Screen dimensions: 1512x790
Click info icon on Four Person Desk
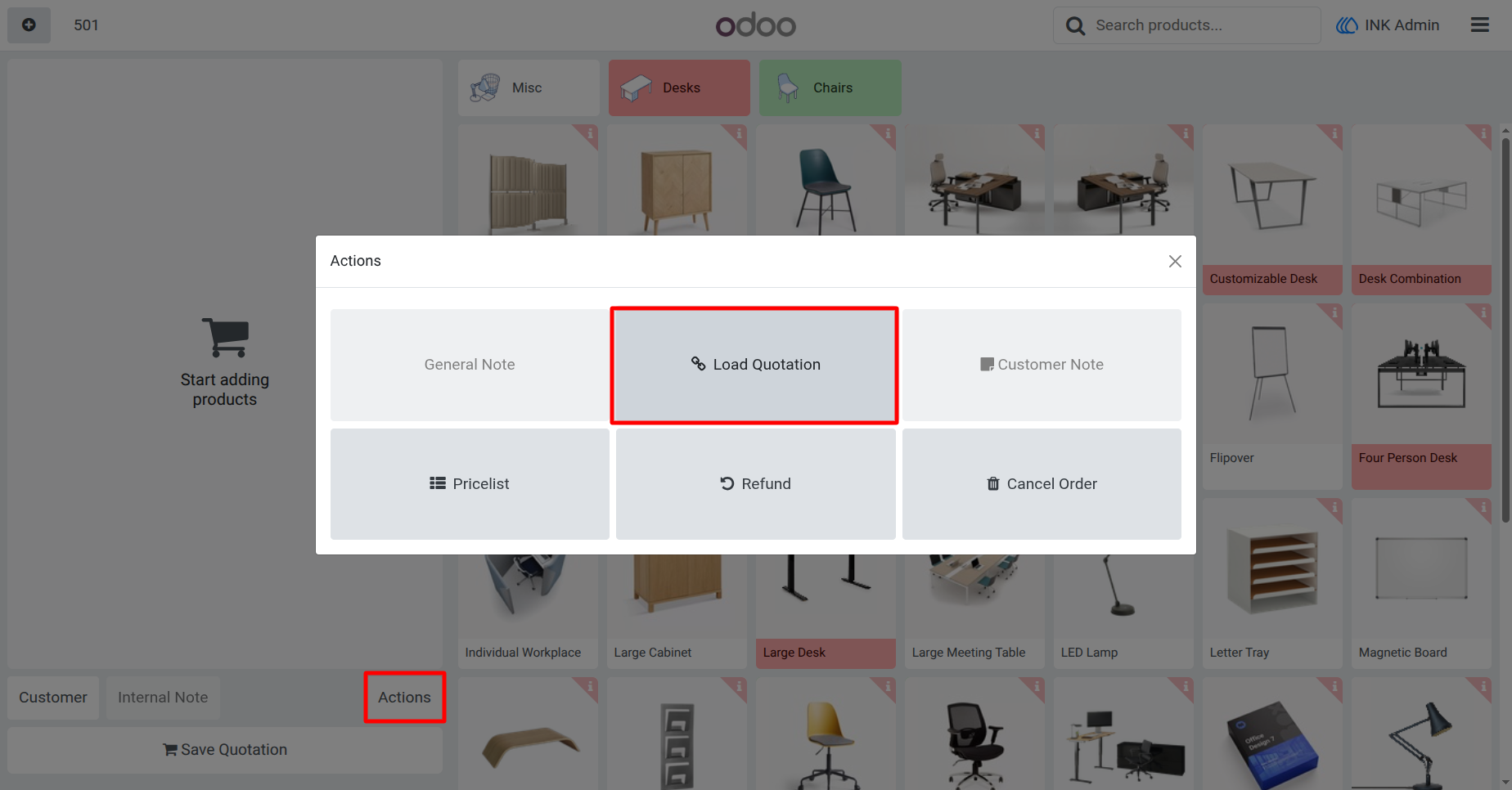(1483, 312)
